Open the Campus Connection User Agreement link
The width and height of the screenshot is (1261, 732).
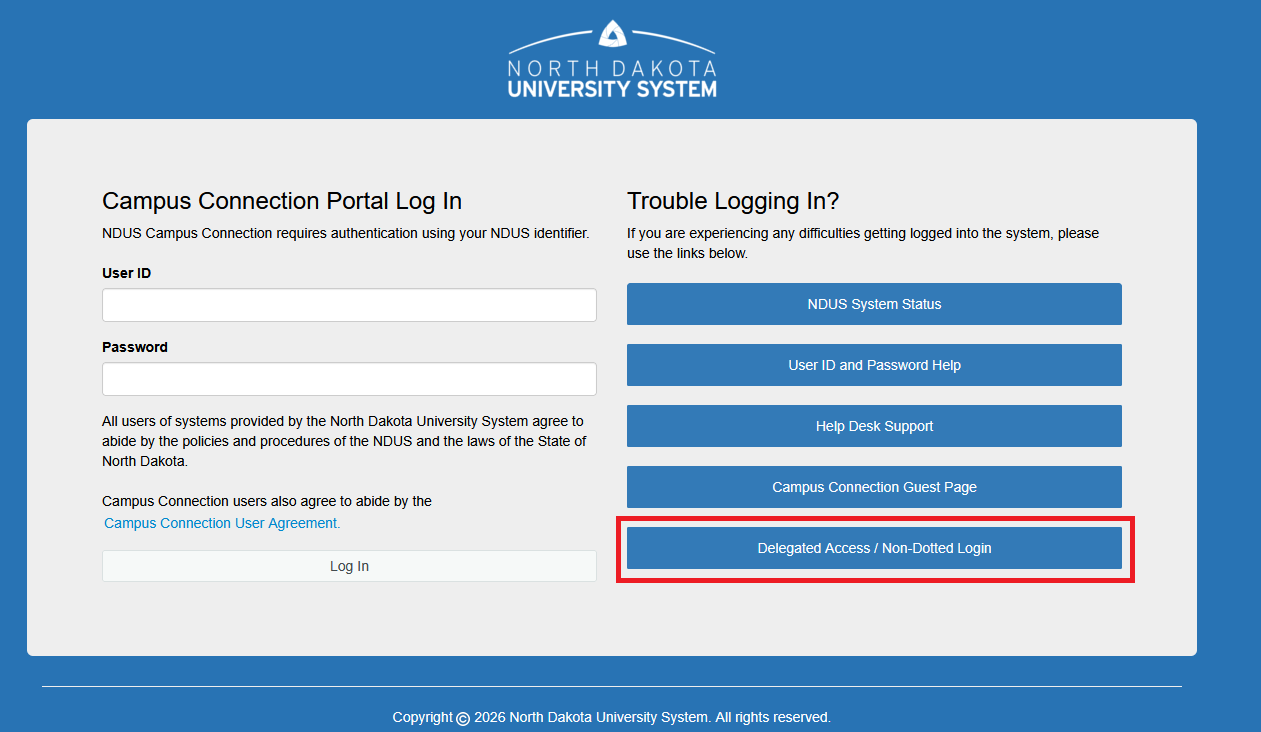coord(222,523)
